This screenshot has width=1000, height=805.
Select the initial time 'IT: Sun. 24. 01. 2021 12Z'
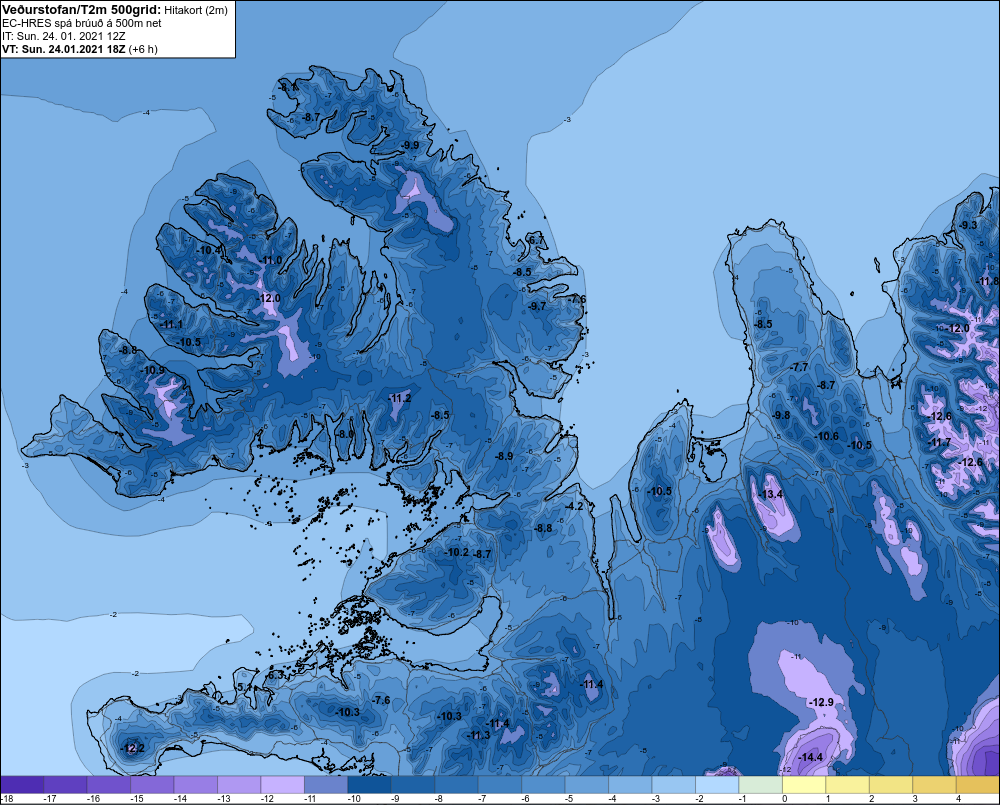click(x=63, y=36)
